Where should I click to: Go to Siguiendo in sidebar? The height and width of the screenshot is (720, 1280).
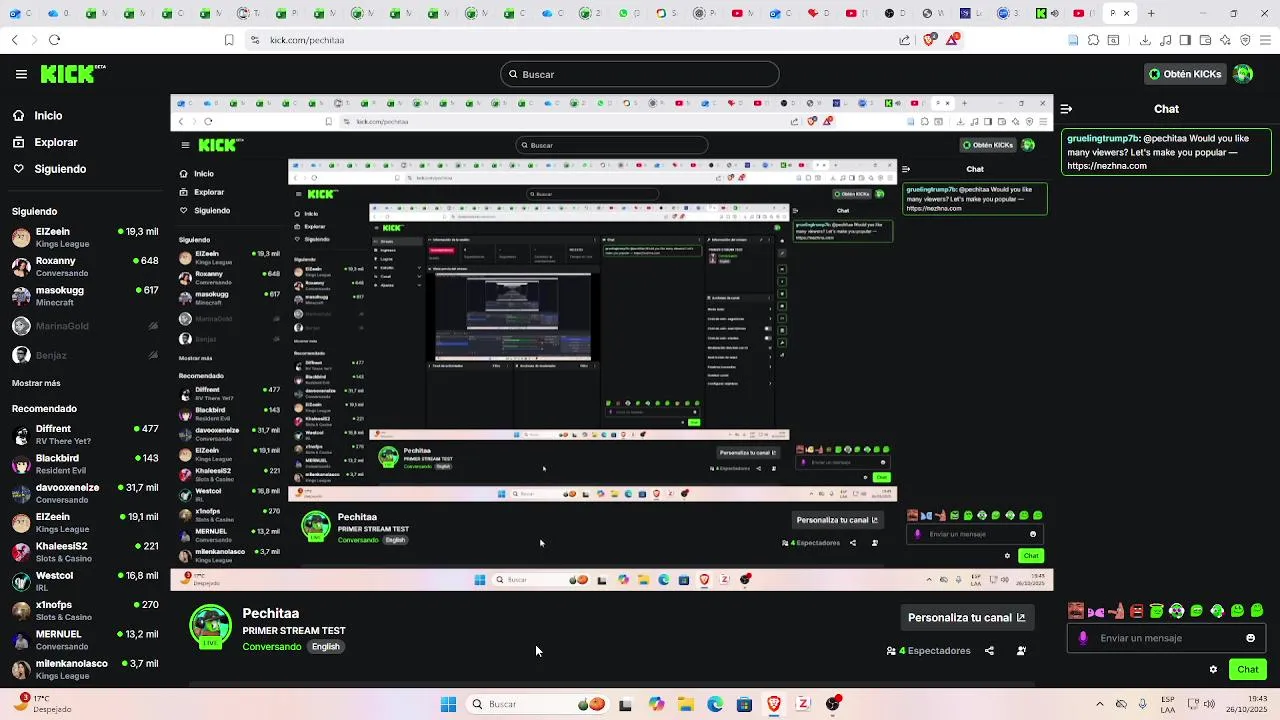pos(49,169)
